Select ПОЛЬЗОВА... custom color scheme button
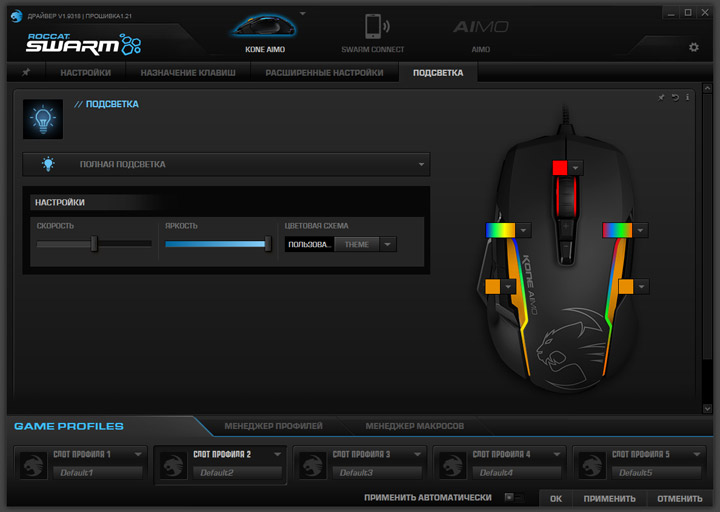720x512 pixels. [309, 244]
